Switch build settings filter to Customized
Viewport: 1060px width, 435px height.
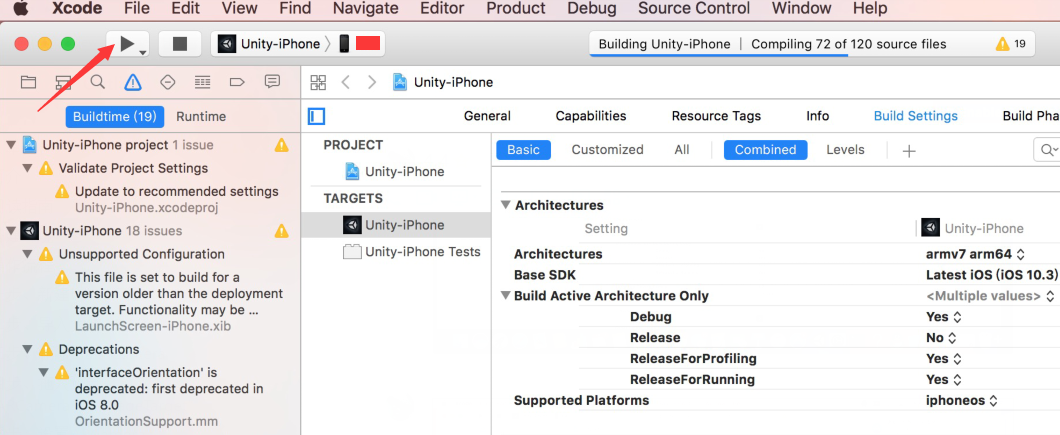(607, 150)
